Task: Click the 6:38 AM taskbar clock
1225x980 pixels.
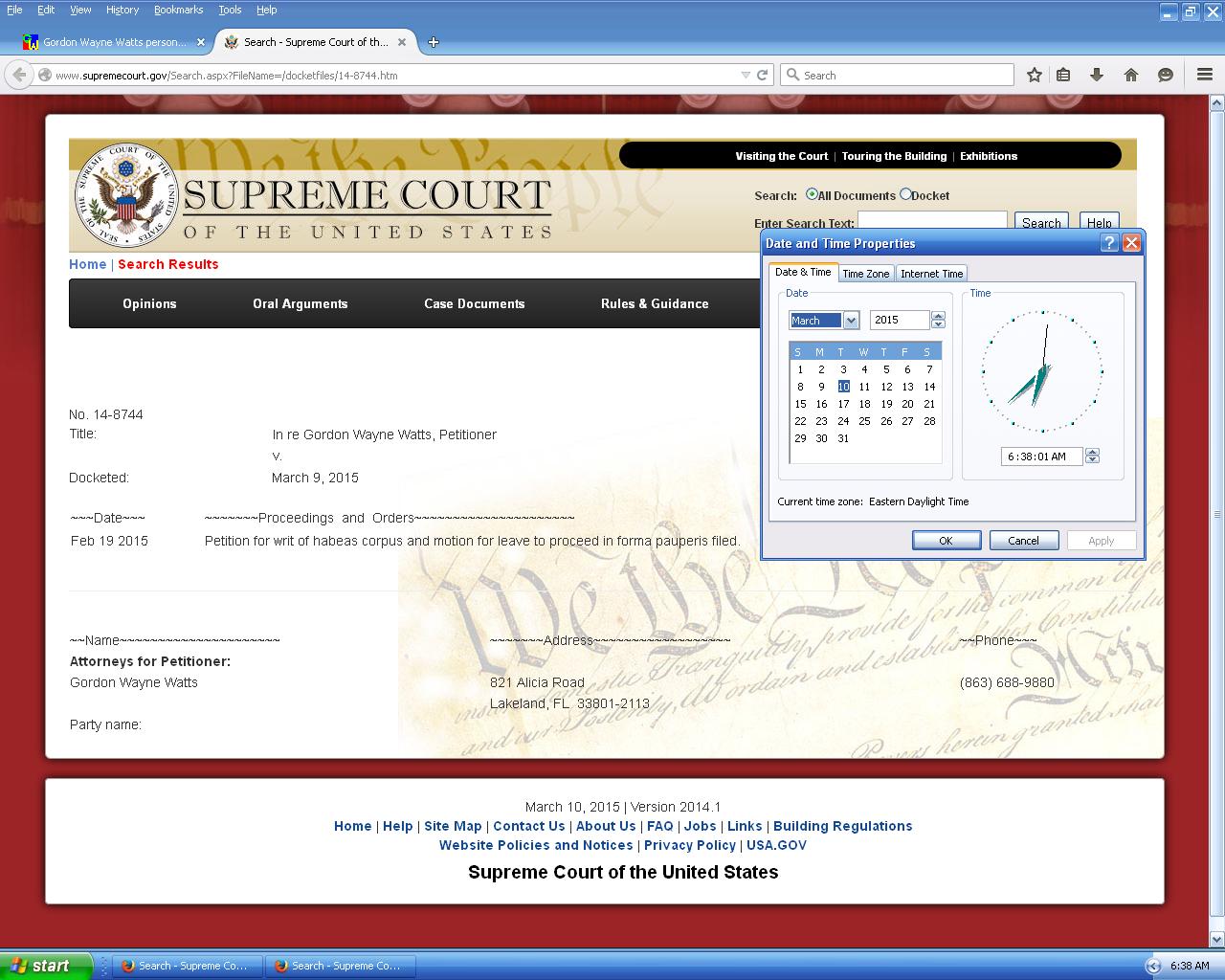Action: coord(1190,966)
